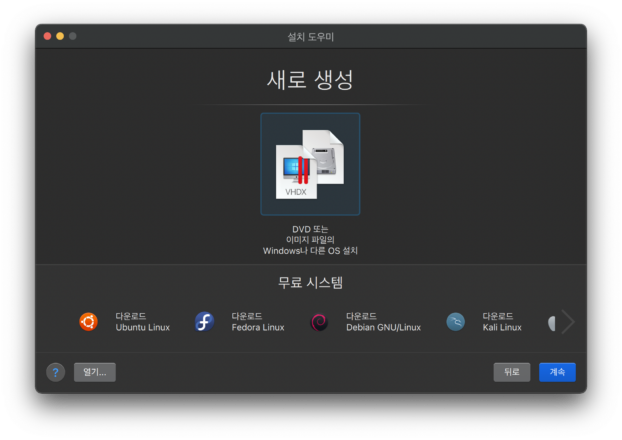Click the 설치 도우미 title bar text
This screenshot has width=622, height=440.
point(310,36)
